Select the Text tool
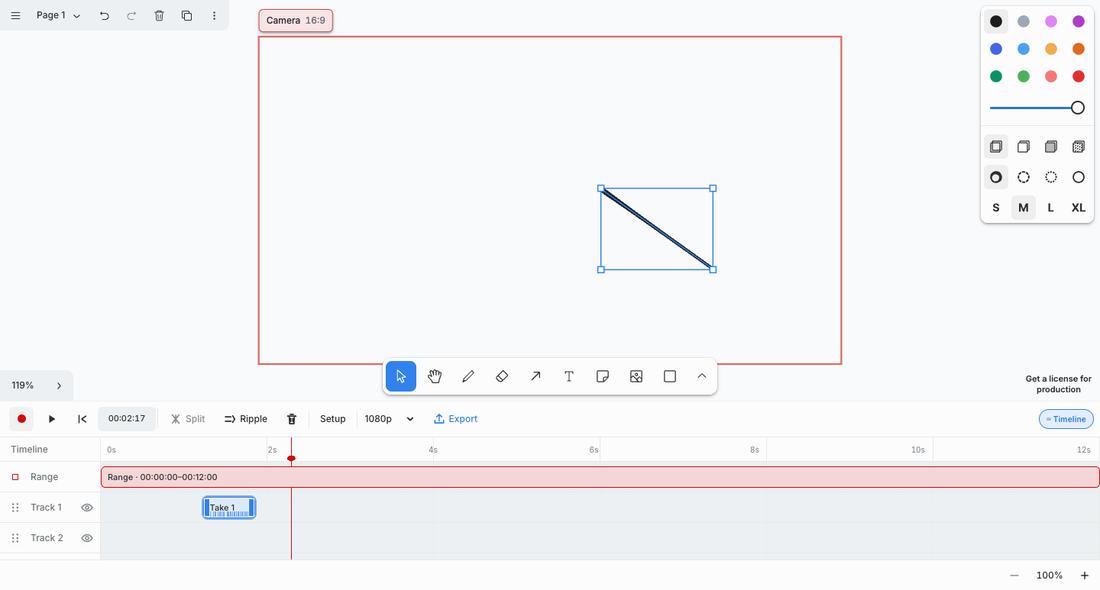 [x=569, y=377]
